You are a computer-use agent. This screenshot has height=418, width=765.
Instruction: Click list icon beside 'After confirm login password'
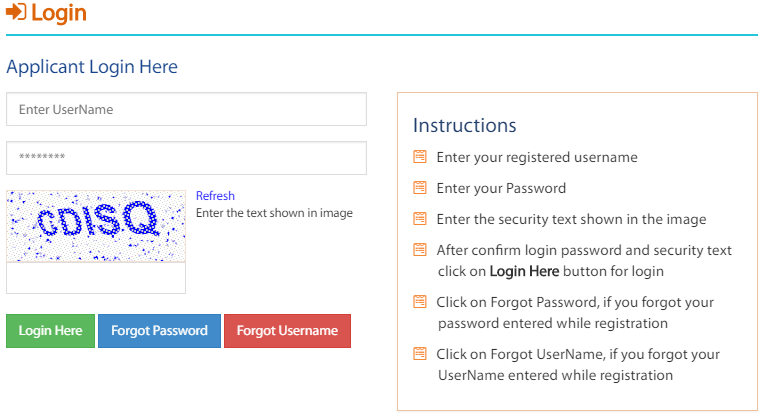420,250
